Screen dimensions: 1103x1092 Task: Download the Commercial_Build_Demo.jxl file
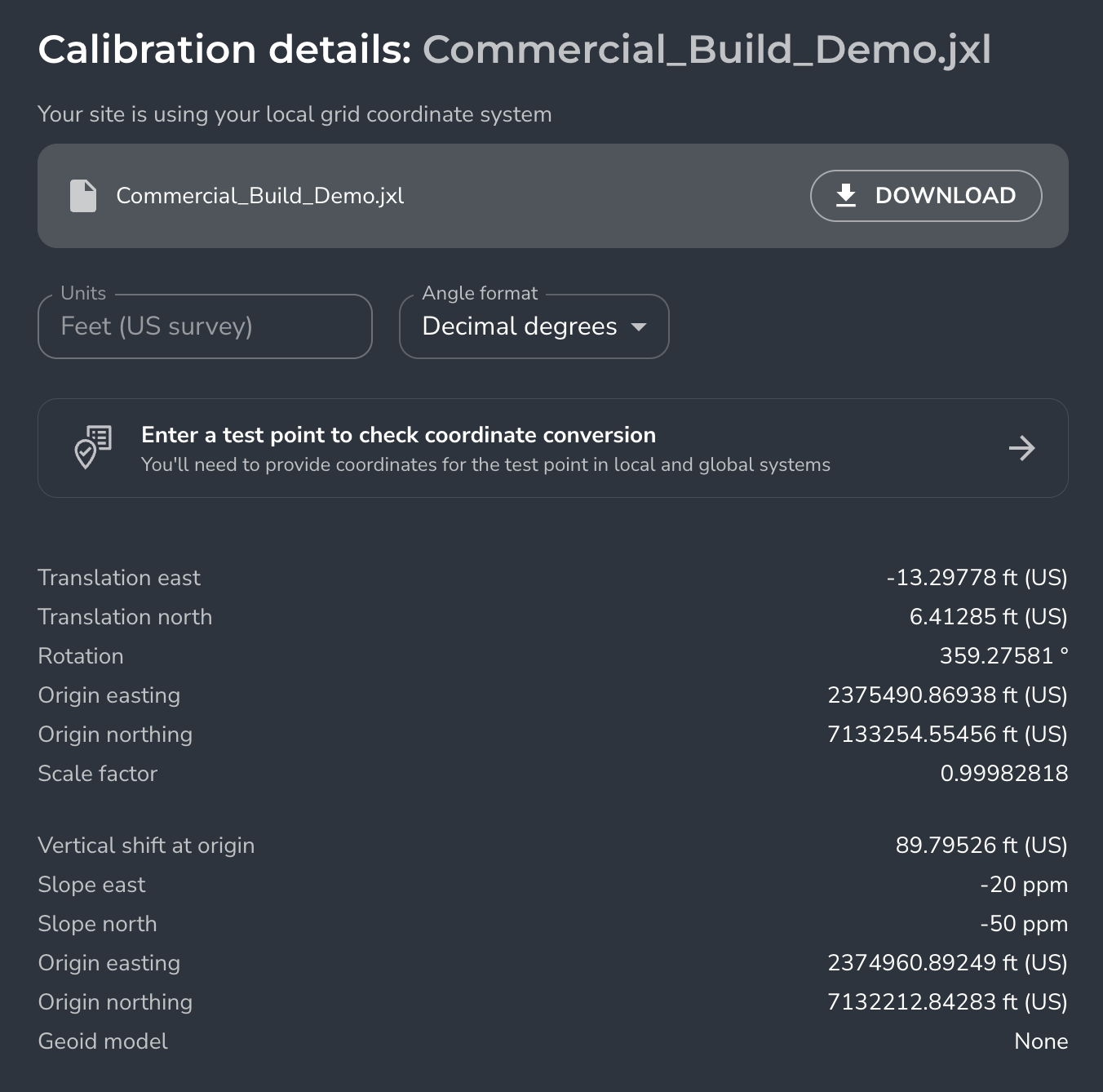(x=926, y=196)
